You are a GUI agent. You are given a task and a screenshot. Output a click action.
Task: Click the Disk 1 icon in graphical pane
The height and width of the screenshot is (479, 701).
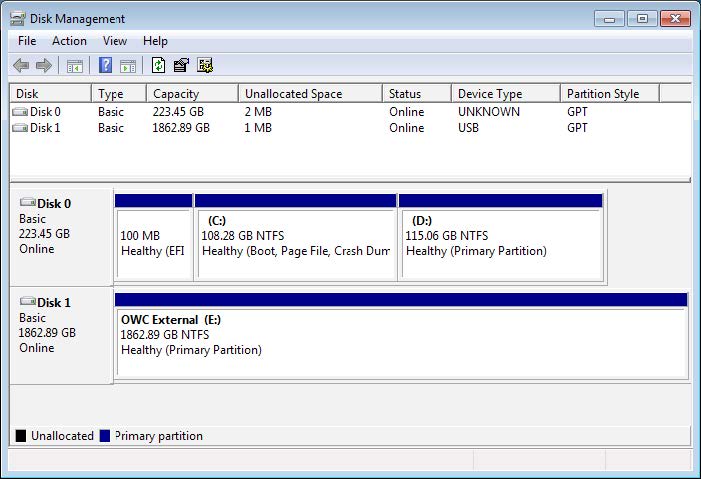pos(27,301)
